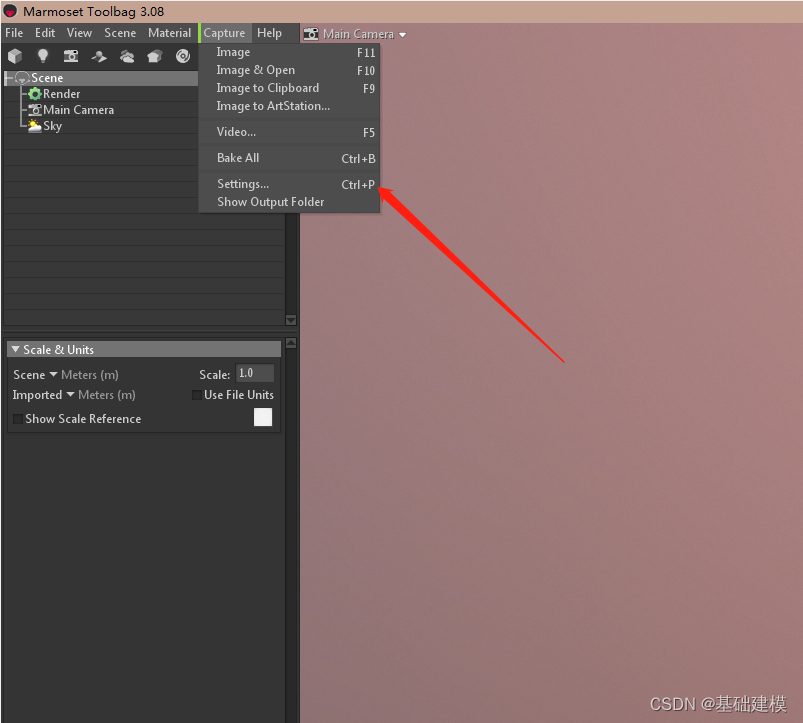Choose Show Output Folder
This screenshot has height=723, width=803.
[x=289, y=202]
